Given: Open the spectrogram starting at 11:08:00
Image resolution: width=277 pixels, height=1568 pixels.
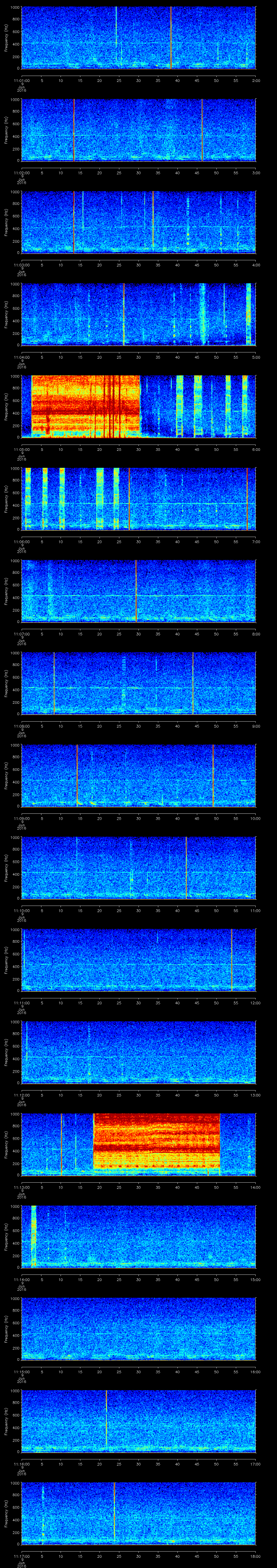Looking at the screenshot, I should (x=139, y=683).
